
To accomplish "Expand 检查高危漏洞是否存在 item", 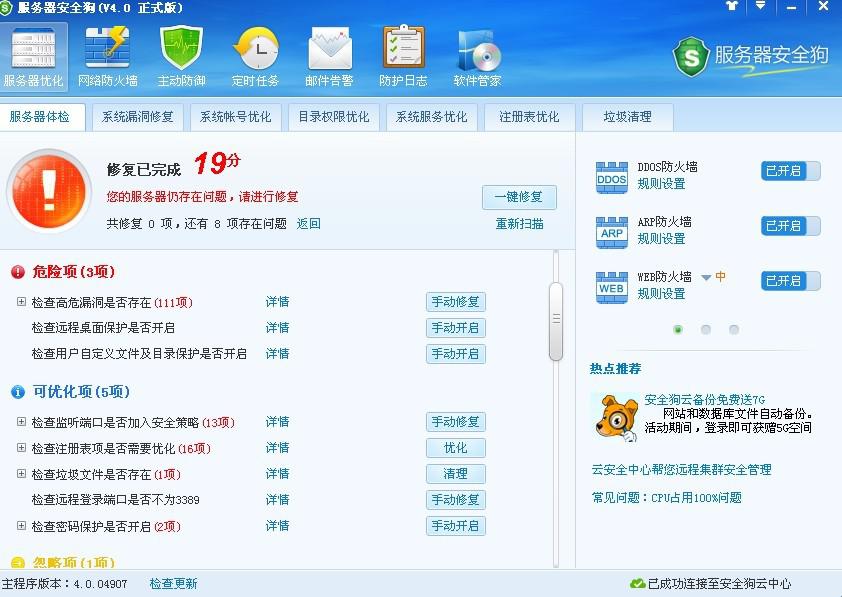I will click(x=20, y=301).
